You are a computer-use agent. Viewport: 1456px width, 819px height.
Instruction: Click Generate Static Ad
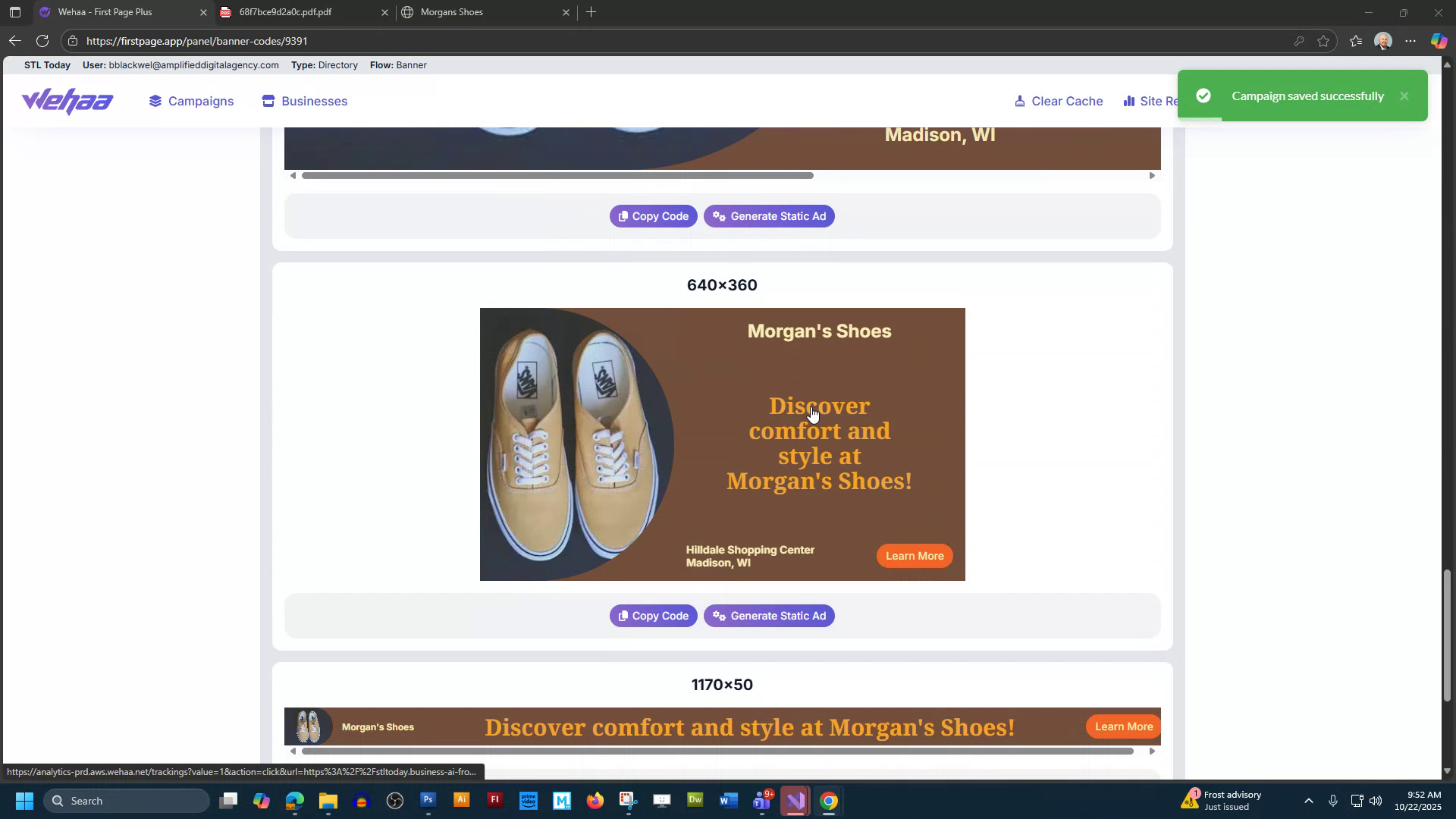click(x=768, y=616)
